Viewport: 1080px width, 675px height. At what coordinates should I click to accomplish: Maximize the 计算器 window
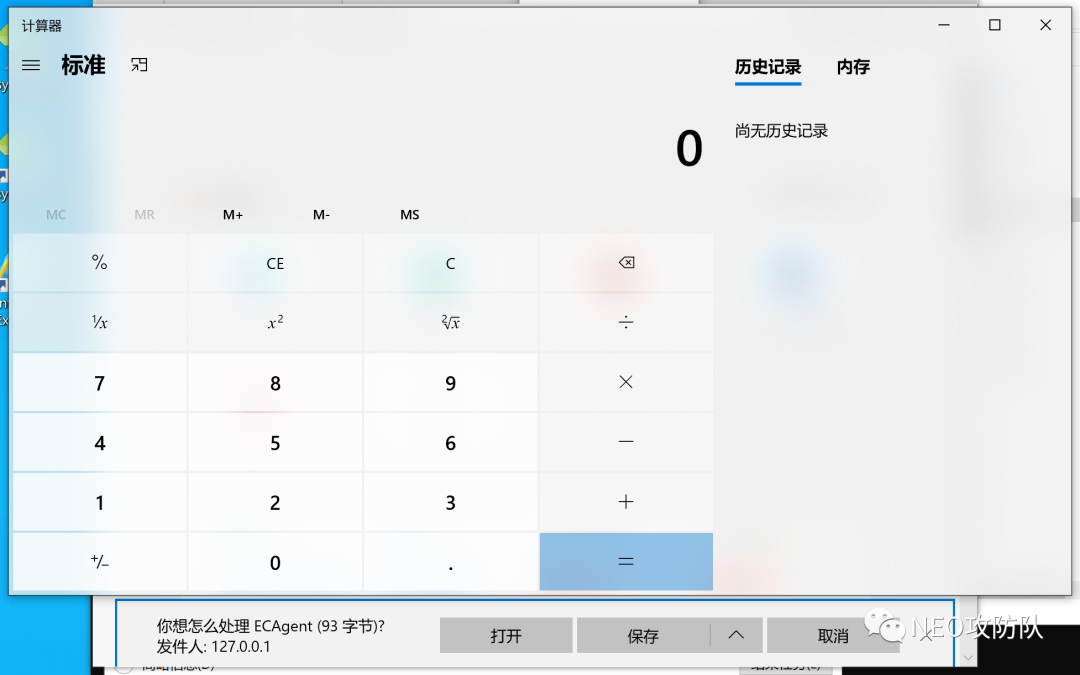[x=995, y=25]
